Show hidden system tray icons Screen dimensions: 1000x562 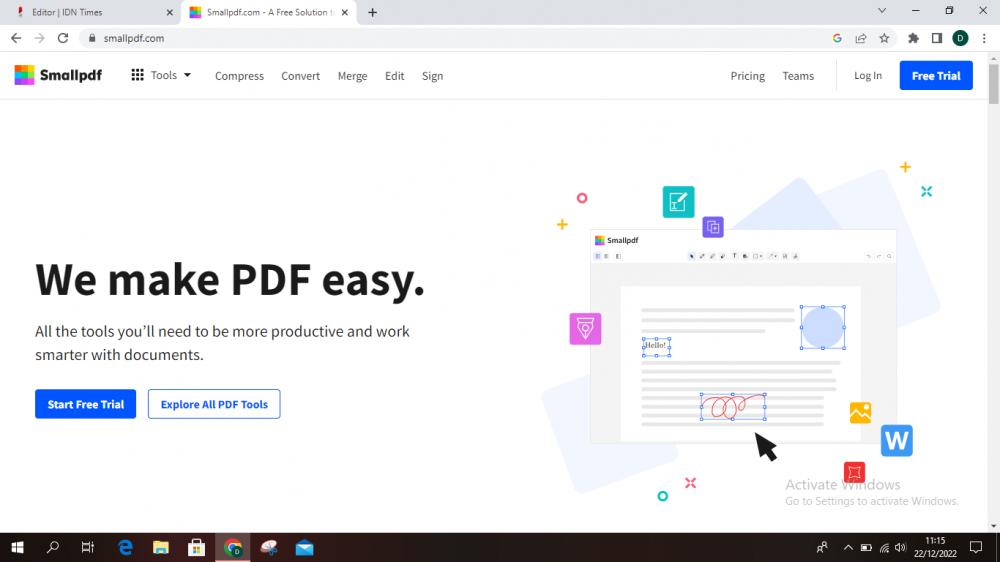tap(848, 547)
